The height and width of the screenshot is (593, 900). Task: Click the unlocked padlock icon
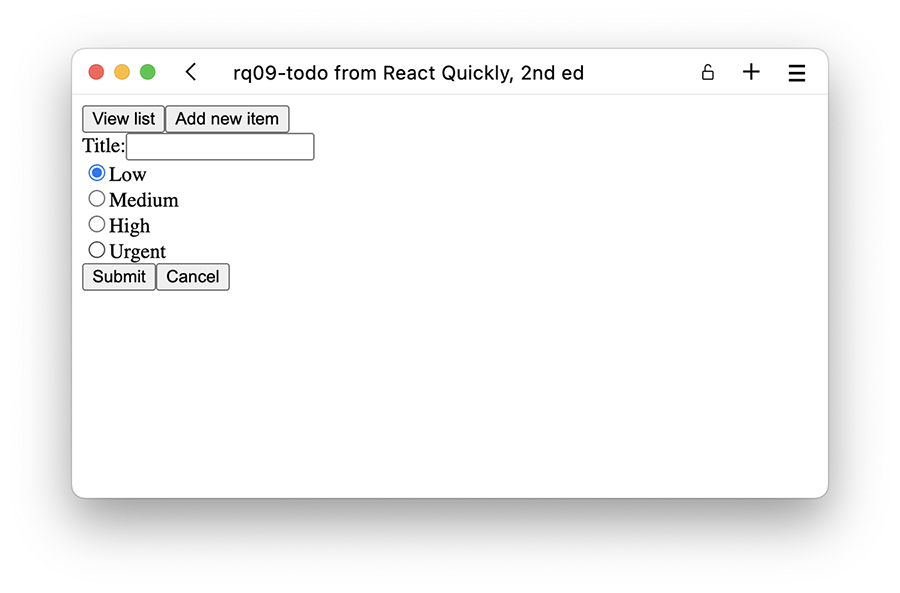click(x=708, y=72)
